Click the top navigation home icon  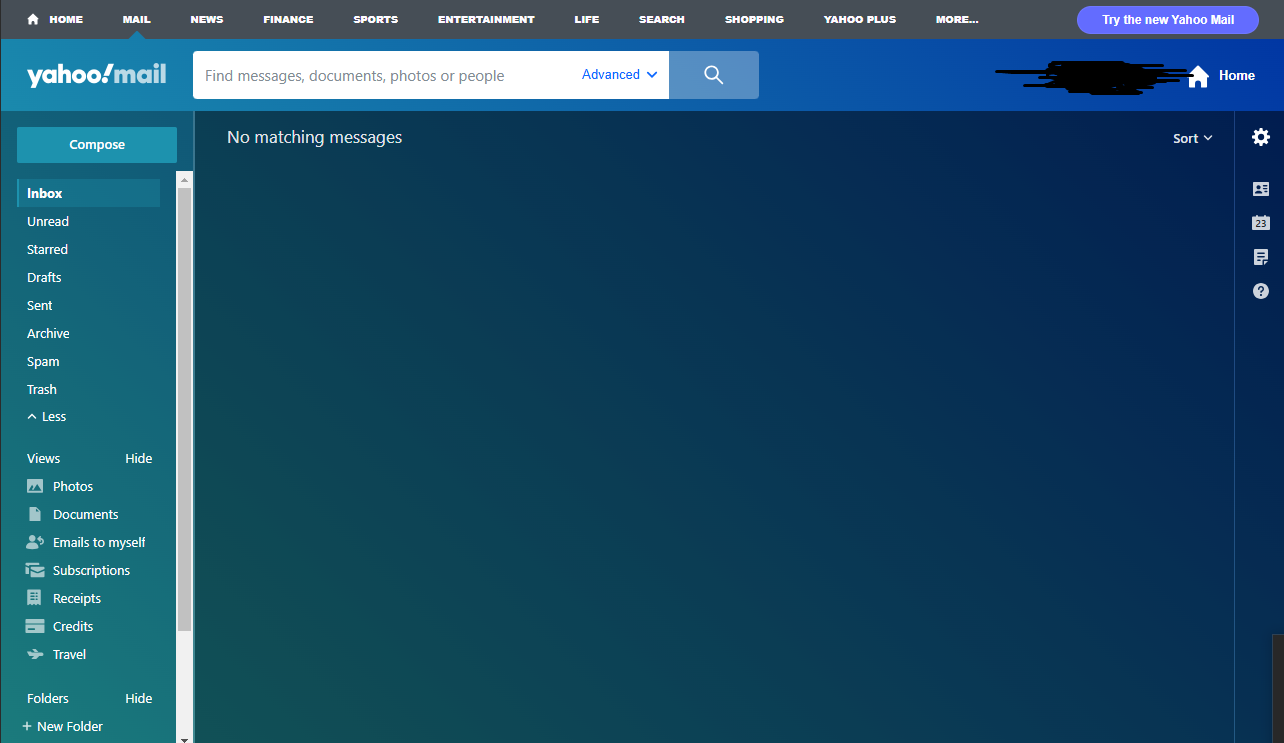pos(33,19)
